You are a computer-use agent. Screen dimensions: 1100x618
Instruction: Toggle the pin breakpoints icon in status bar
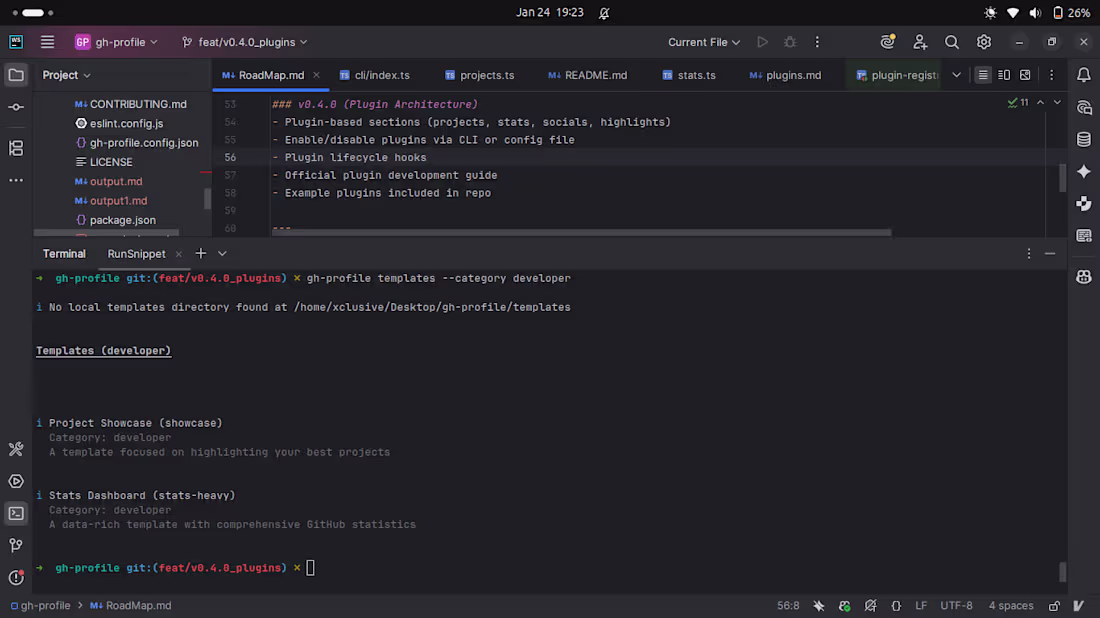click(818, 605)
